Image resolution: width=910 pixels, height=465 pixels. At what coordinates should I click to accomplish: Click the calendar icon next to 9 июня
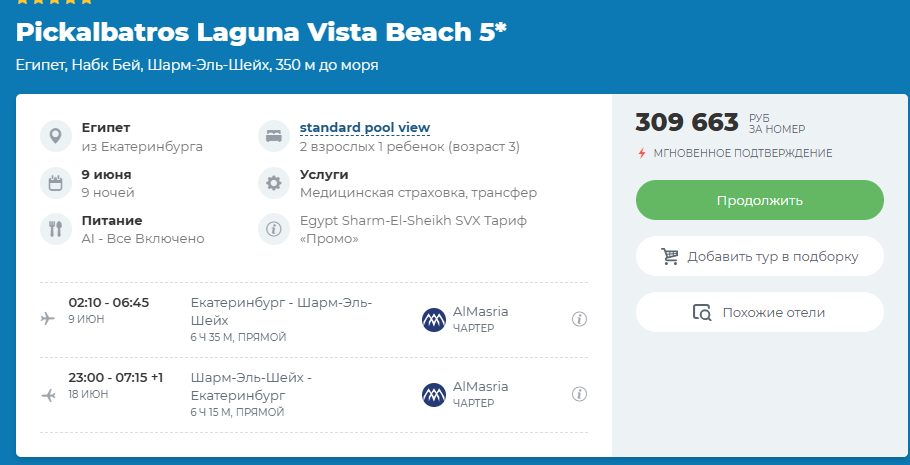point(56,183)
